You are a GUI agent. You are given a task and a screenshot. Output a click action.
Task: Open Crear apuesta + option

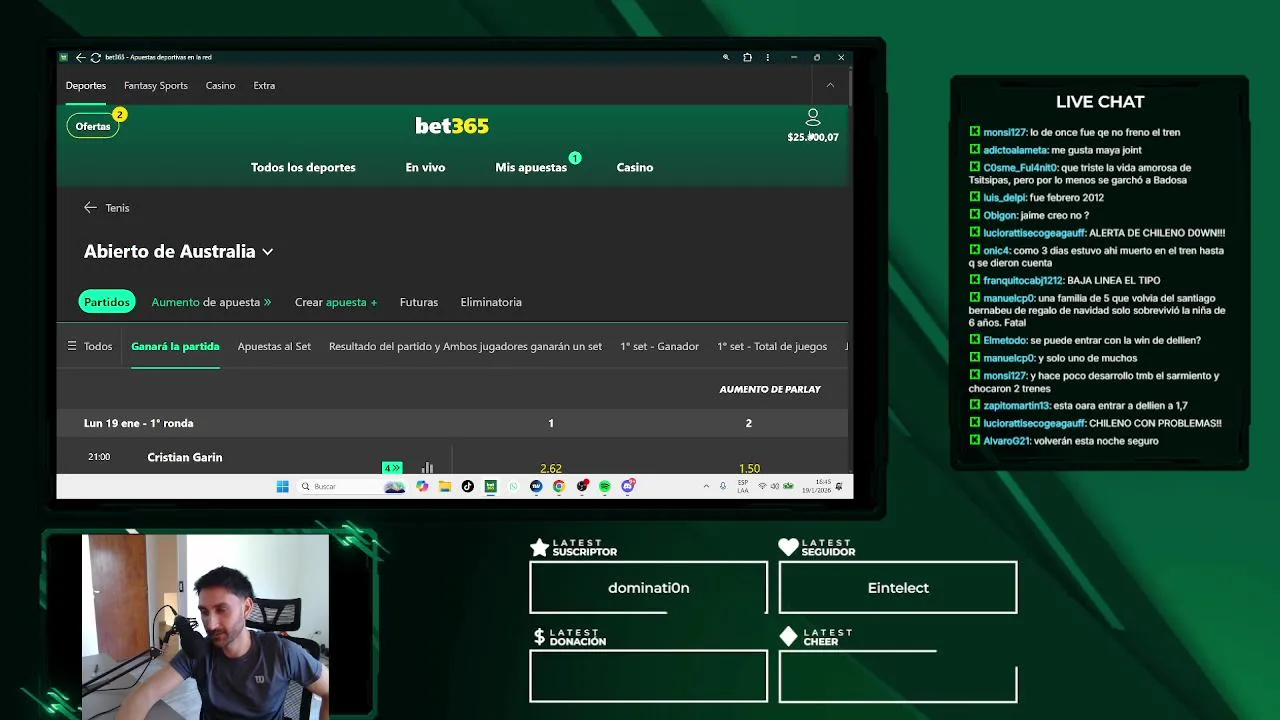click(x=336, y=302)
